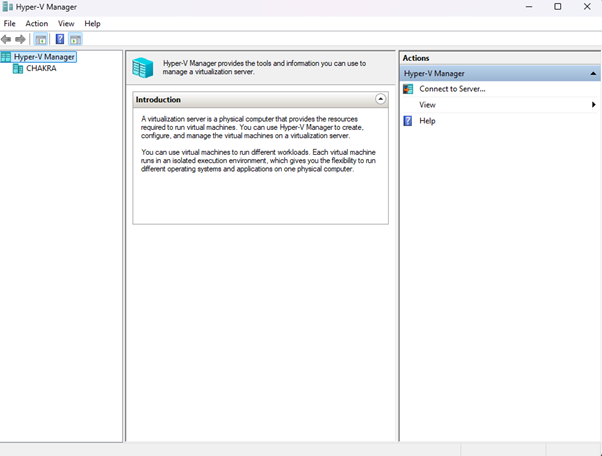Toggle the Show/Hide Console Tree toolbar icon
602x456 pixels.
[41, 39]
